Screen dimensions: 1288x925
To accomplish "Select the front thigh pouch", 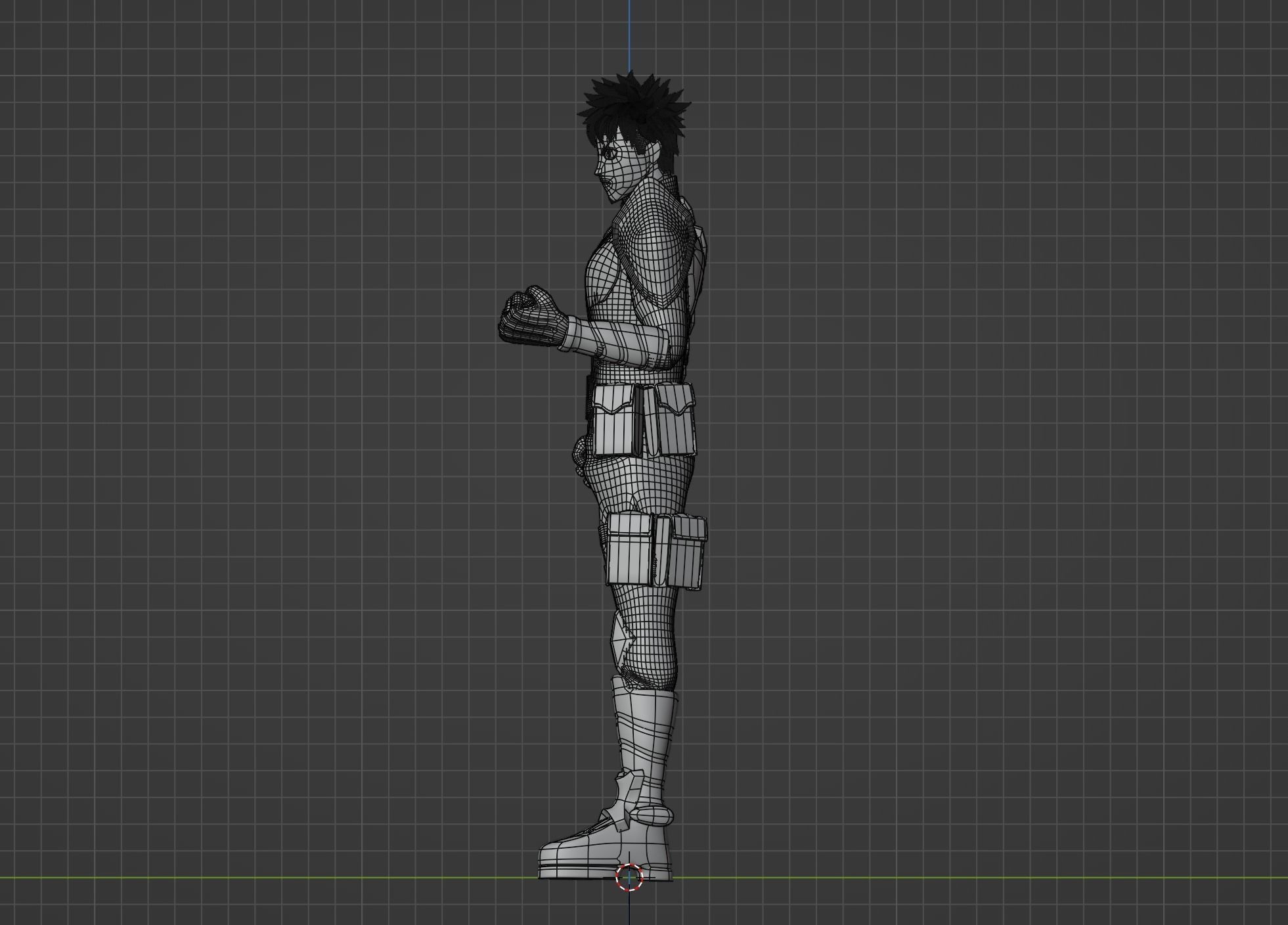I will tap(631, 549).
